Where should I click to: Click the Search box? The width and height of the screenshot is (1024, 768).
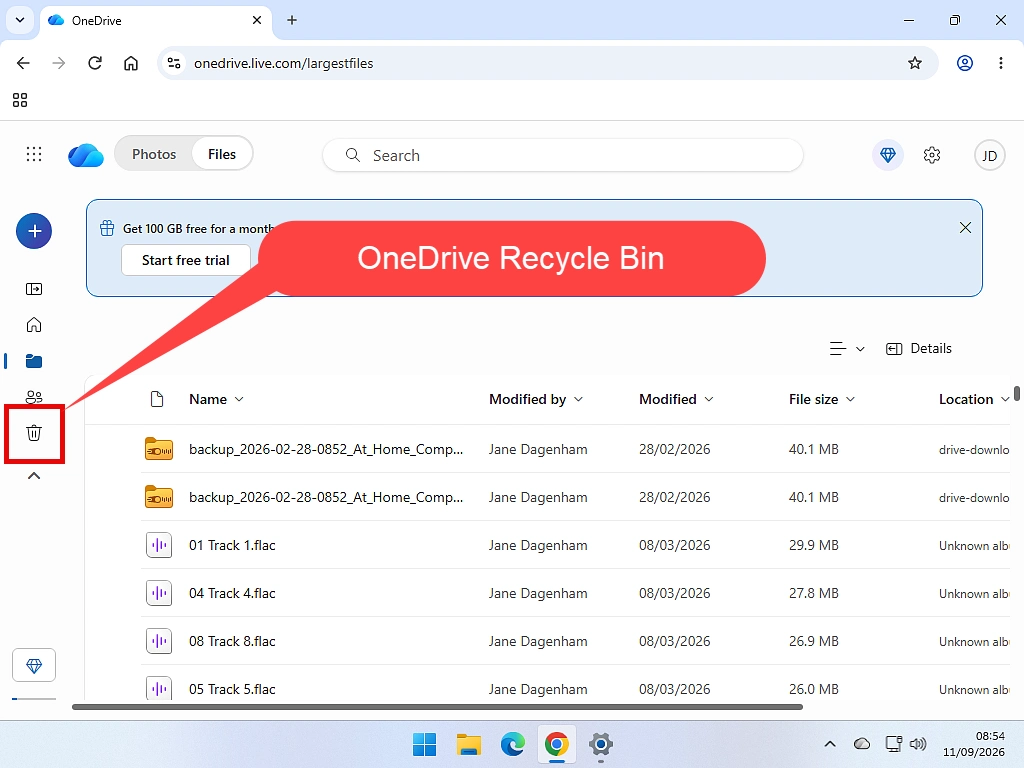click(x=563, y=155)
